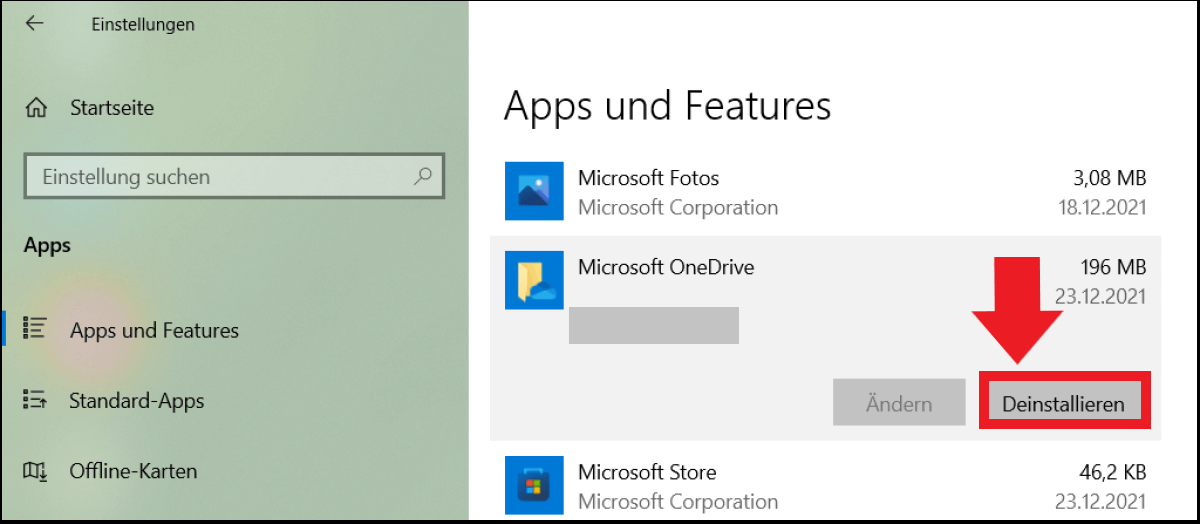Screen dimensions: 1200x524
Task: Open the Standard-Apps settings page
Action: [136, 401]
